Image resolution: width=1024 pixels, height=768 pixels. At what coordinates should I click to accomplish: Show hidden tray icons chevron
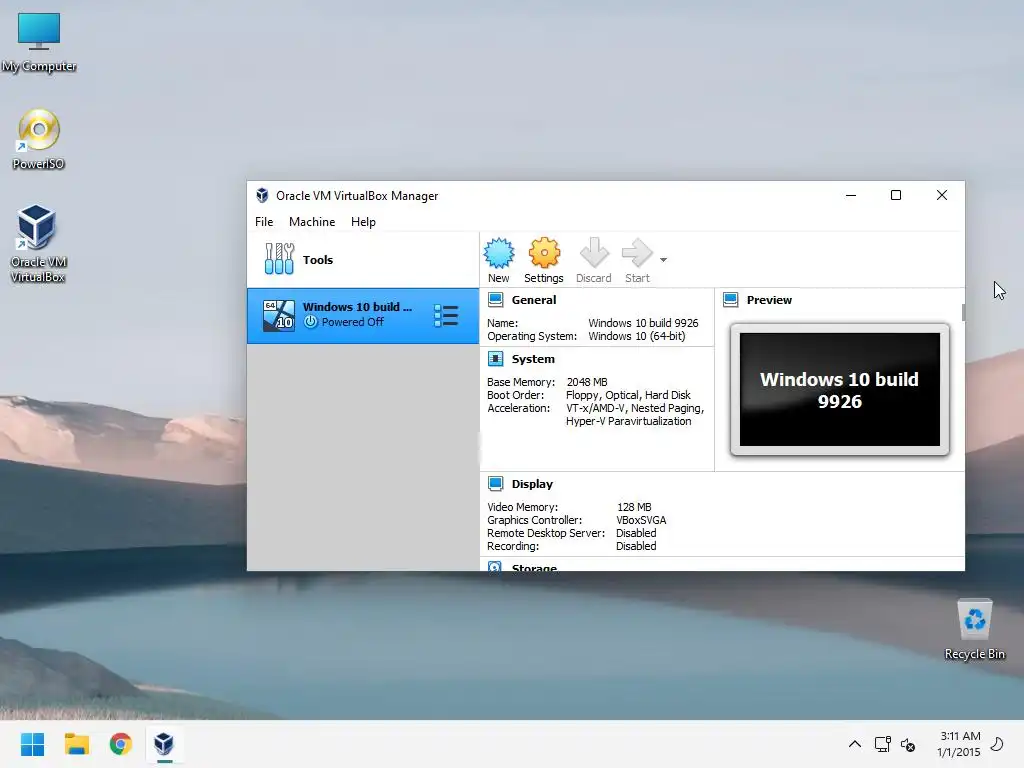point(854,744)
